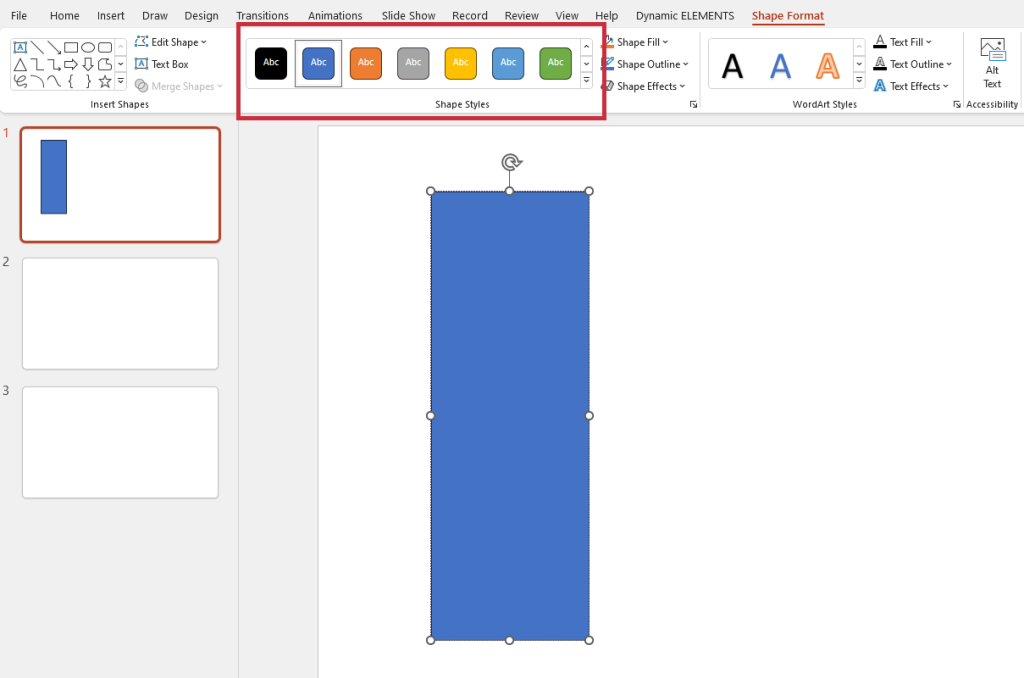Screen dimensions: 1024x678
Task: Choose the oval shape from Insert Shapes
Action: pos(88,47)
